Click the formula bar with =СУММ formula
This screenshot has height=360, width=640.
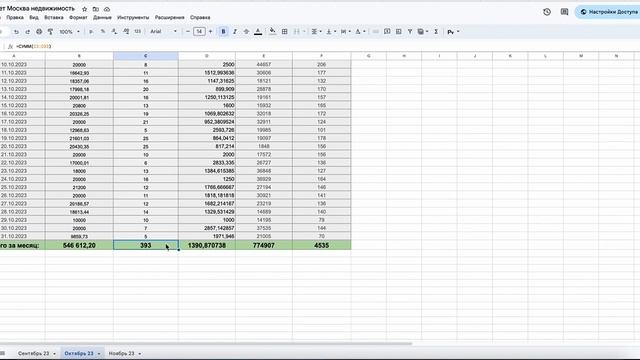point(327,46)
